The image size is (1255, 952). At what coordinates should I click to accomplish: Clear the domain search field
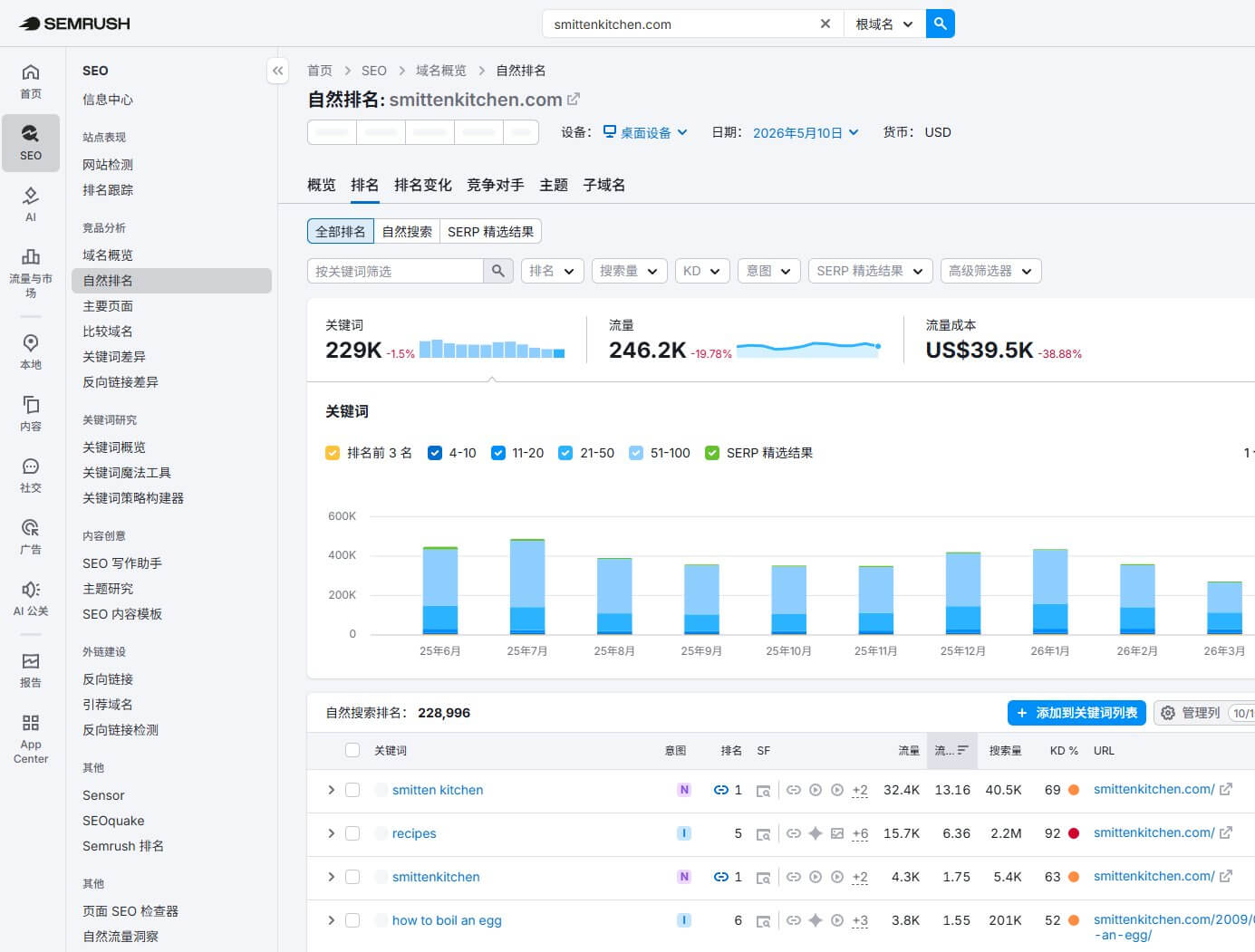(825, 24)
